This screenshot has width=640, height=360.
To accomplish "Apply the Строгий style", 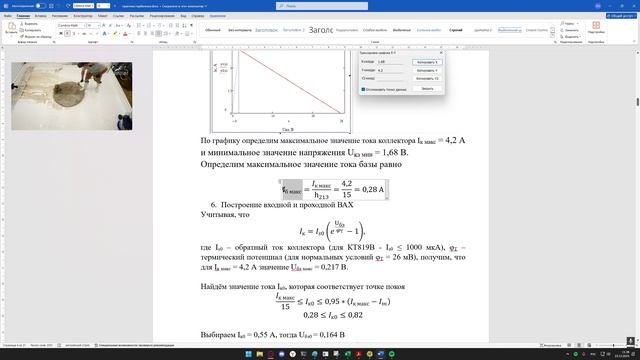I will tap(456, 30).
